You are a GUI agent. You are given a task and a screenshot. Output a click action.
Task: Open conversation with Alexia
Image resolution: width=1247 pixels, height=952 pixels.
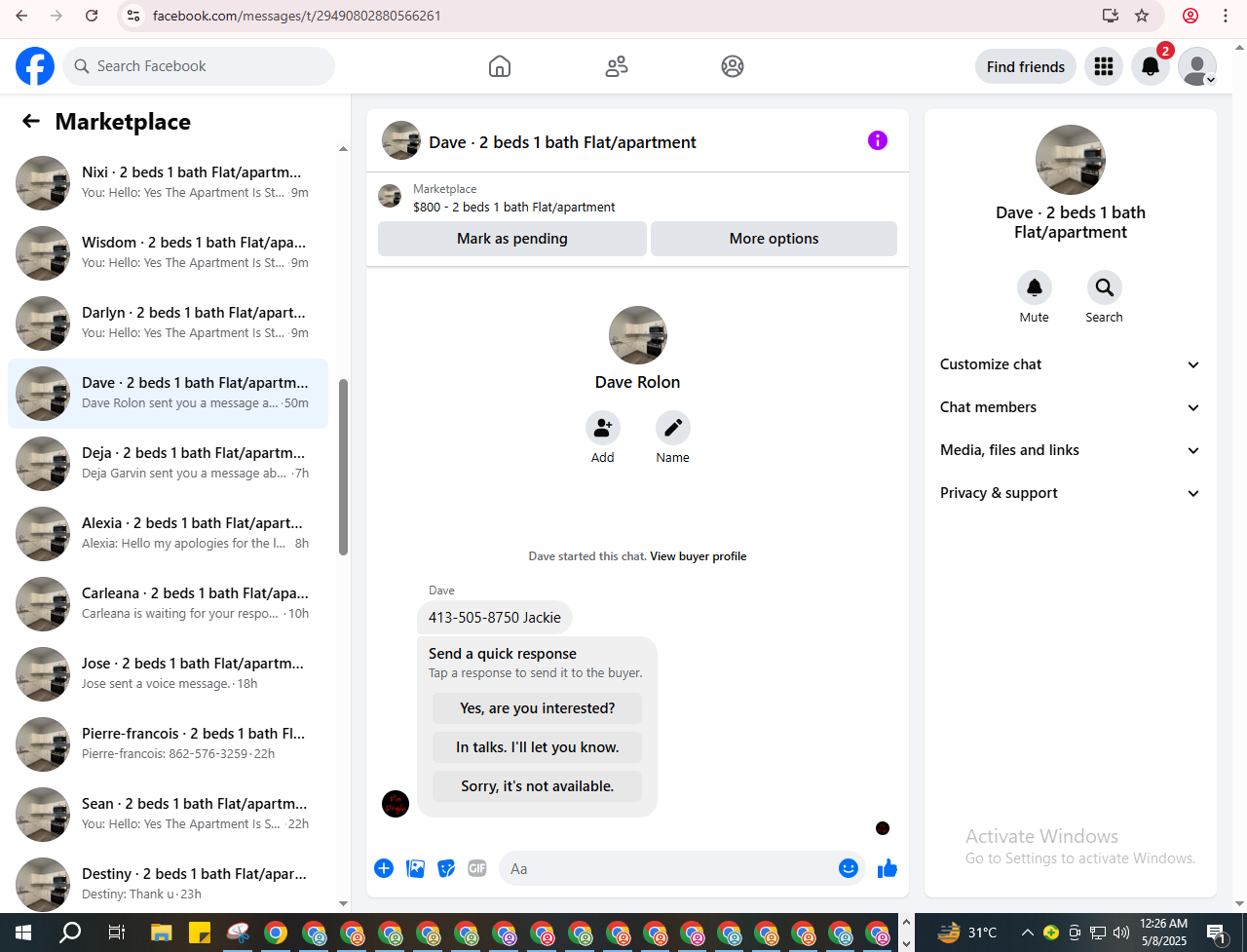168,534
